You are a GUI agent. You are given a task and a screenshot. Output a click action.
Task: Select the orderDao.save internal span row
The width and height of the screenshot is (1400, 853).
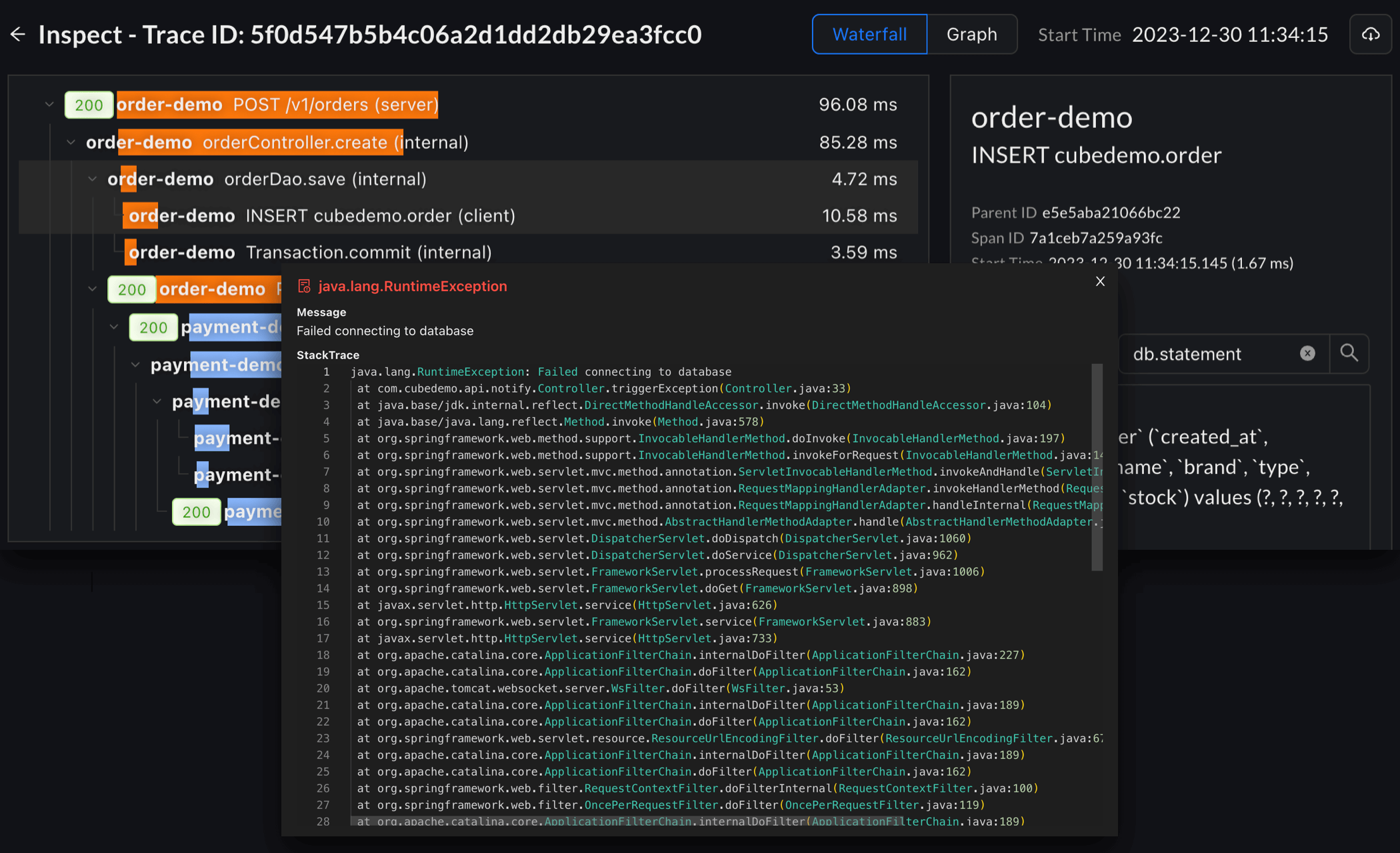click(x=468, y=179)
